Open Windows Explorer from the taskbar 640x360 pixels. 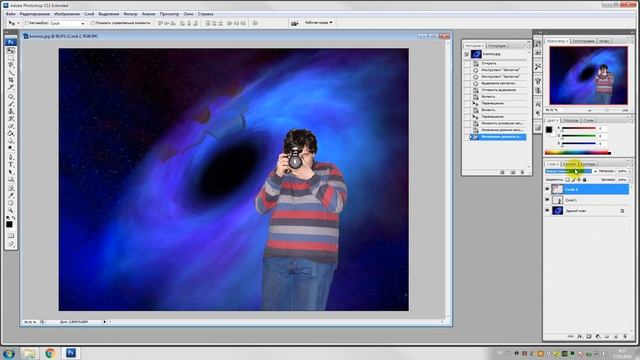click(29, 353)
